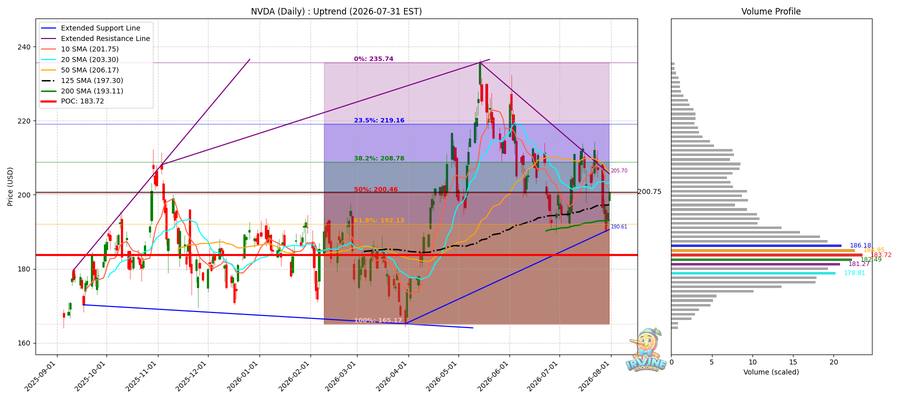Click the small '190.61' support value label
The width and height of the screenshot is (900, 400).
pyautogui.click(x=619, y=227)
